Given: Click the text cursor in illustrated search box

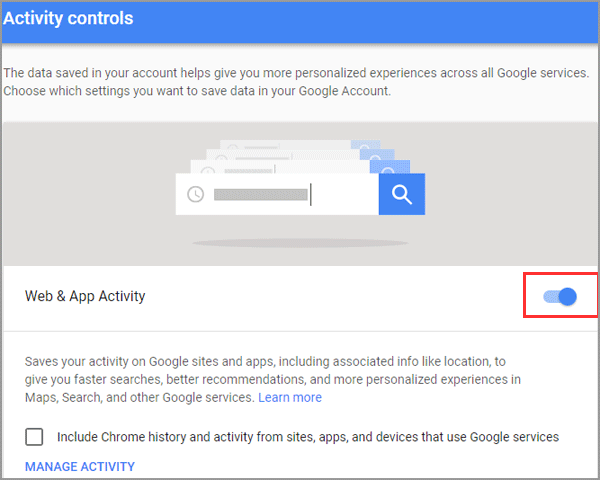Looking at the screenshot, I should pyautogui.click(x=311, y=194).
